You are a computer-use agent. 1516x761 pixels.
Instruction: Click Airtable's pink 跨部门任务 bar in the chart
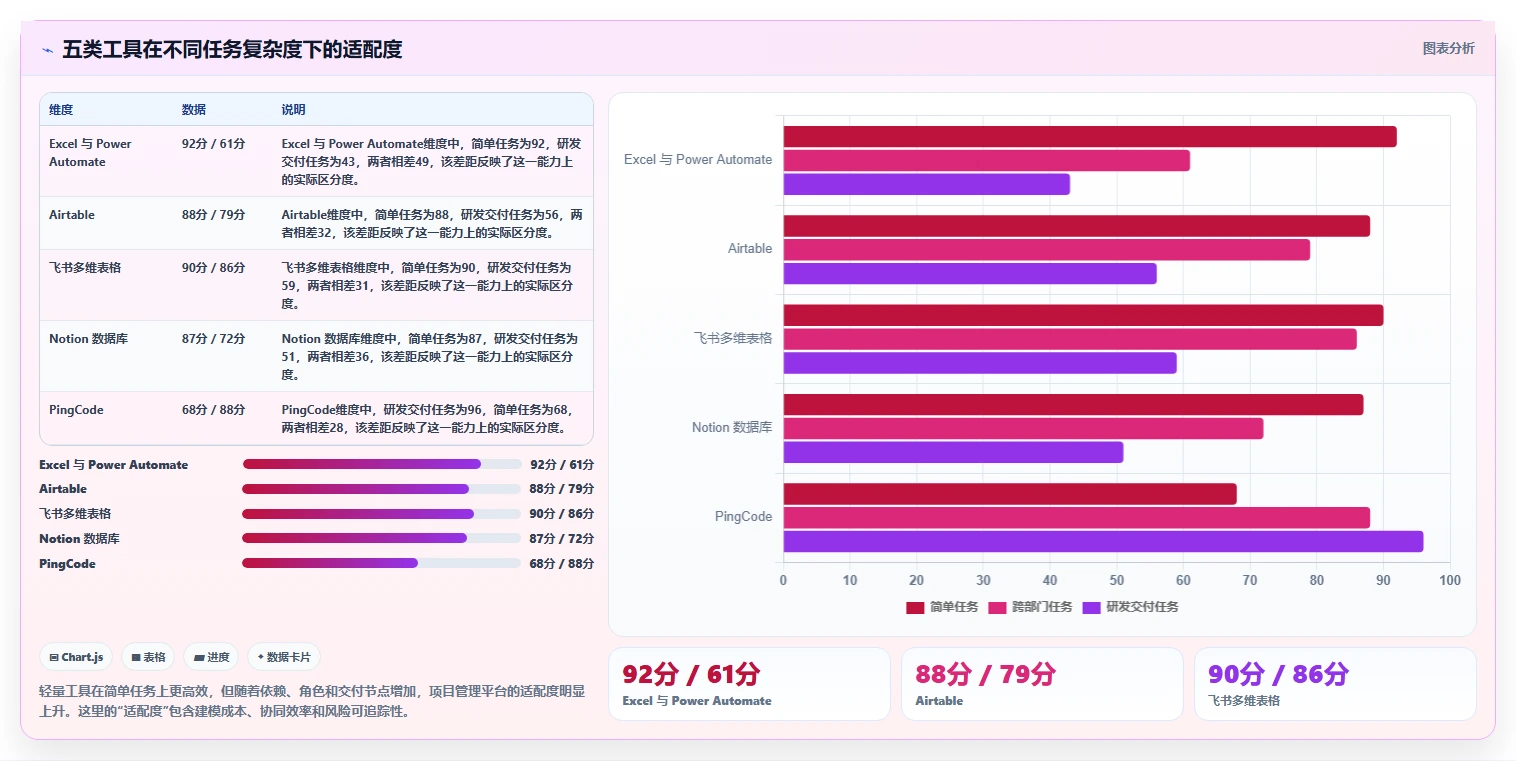pos(1046,250)
